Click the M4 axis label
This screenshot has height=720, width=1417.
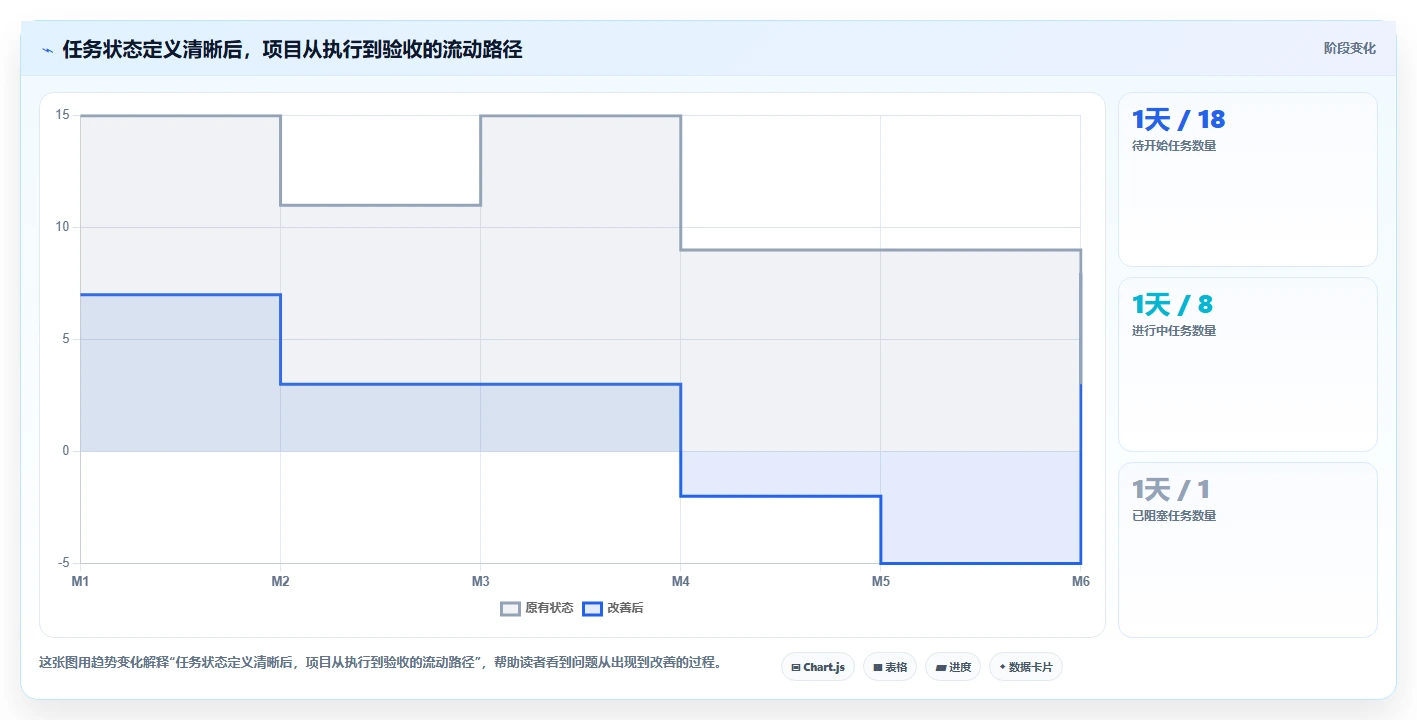680,581
